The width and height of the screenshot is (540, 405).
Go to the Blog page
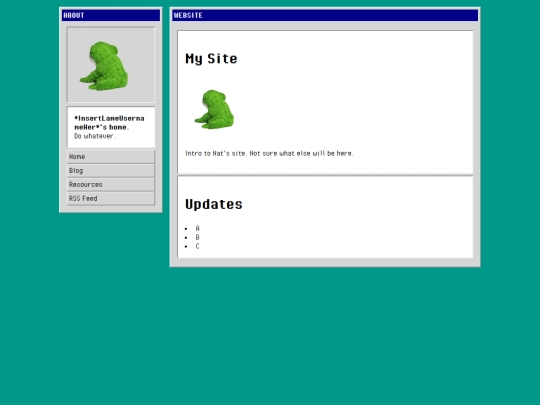[111, 171]
